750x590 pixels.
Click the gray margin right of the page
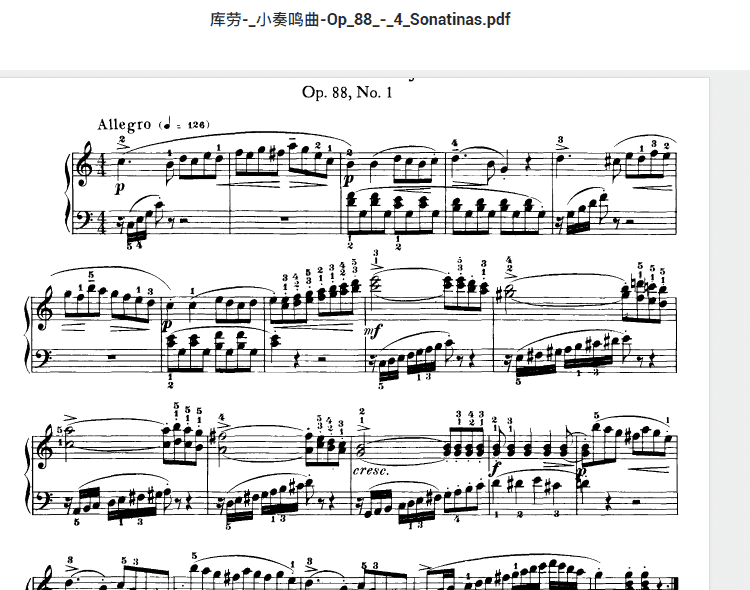point(730,333)
